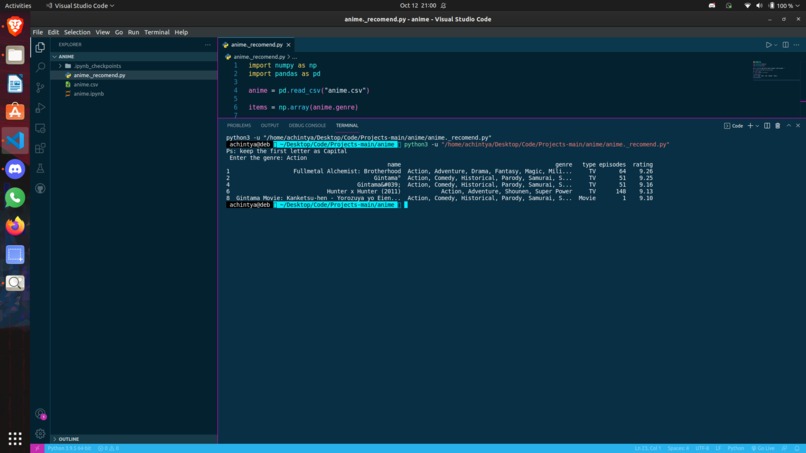The image size is (806, 453).
Task: Open the Help menu
Action: click(181, 32)
